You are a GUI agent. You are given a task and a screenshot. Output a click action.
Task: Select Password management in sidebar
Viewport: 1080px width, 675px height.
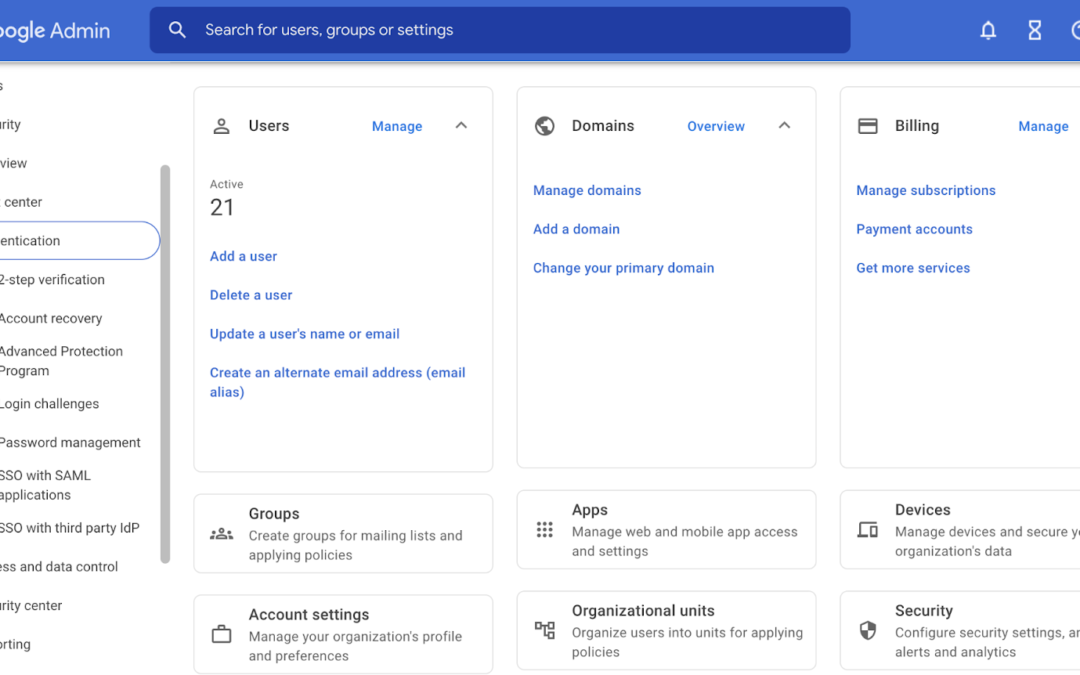coord(70,442)
